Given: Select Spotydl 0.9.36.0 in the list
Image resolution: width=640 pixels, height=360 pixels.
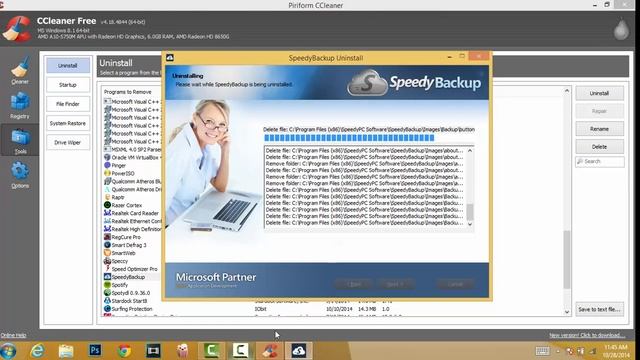Looking at the screenshot, I should 131,293.
